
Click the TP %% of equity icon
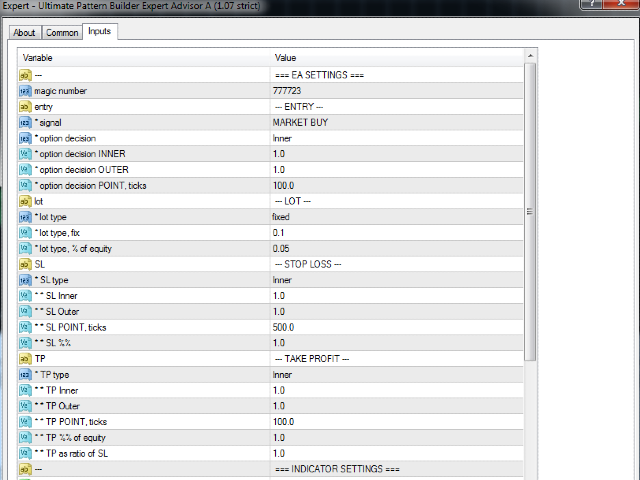(25, 438)
